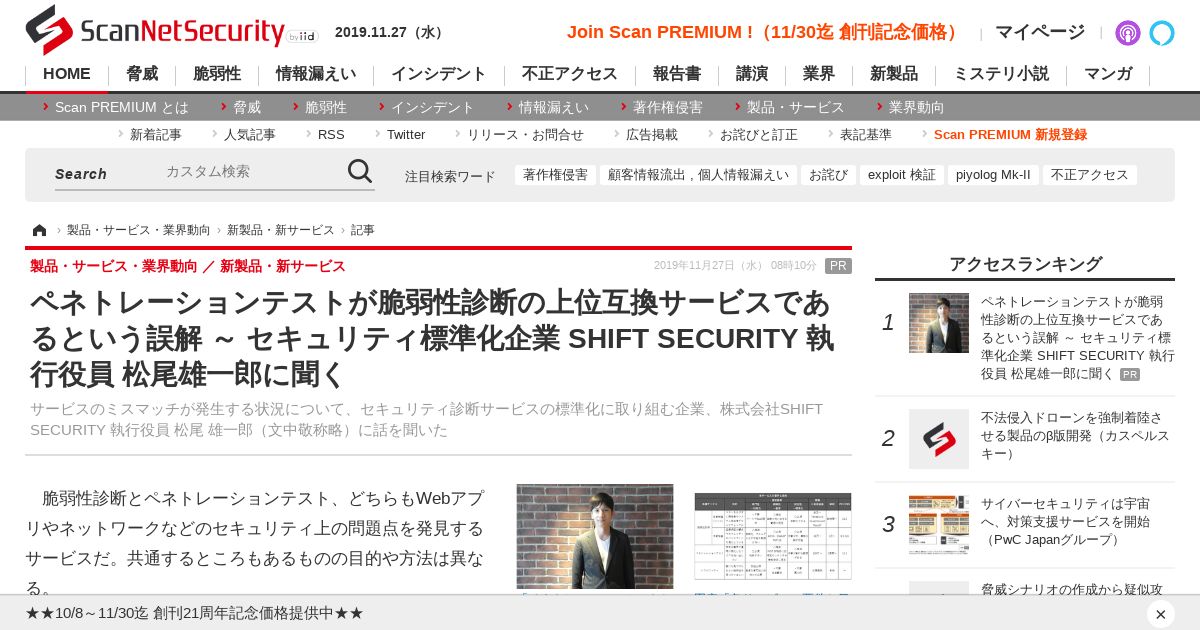Open the HOME tab

pos(67,74)
